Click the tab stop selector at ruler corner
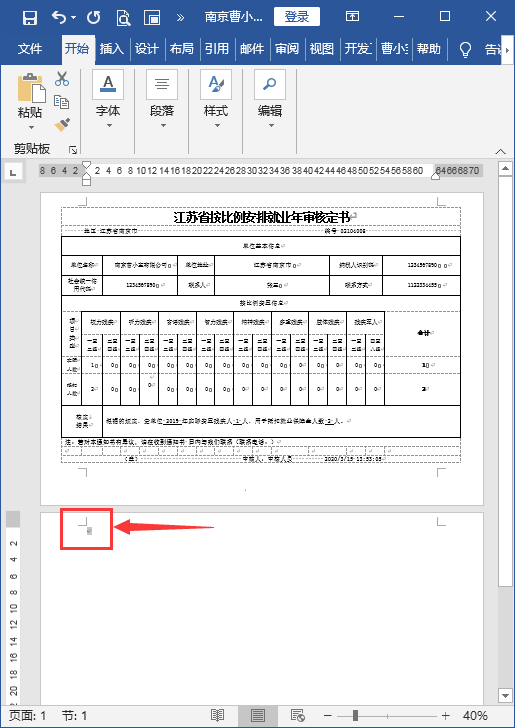 click(13, 173)
